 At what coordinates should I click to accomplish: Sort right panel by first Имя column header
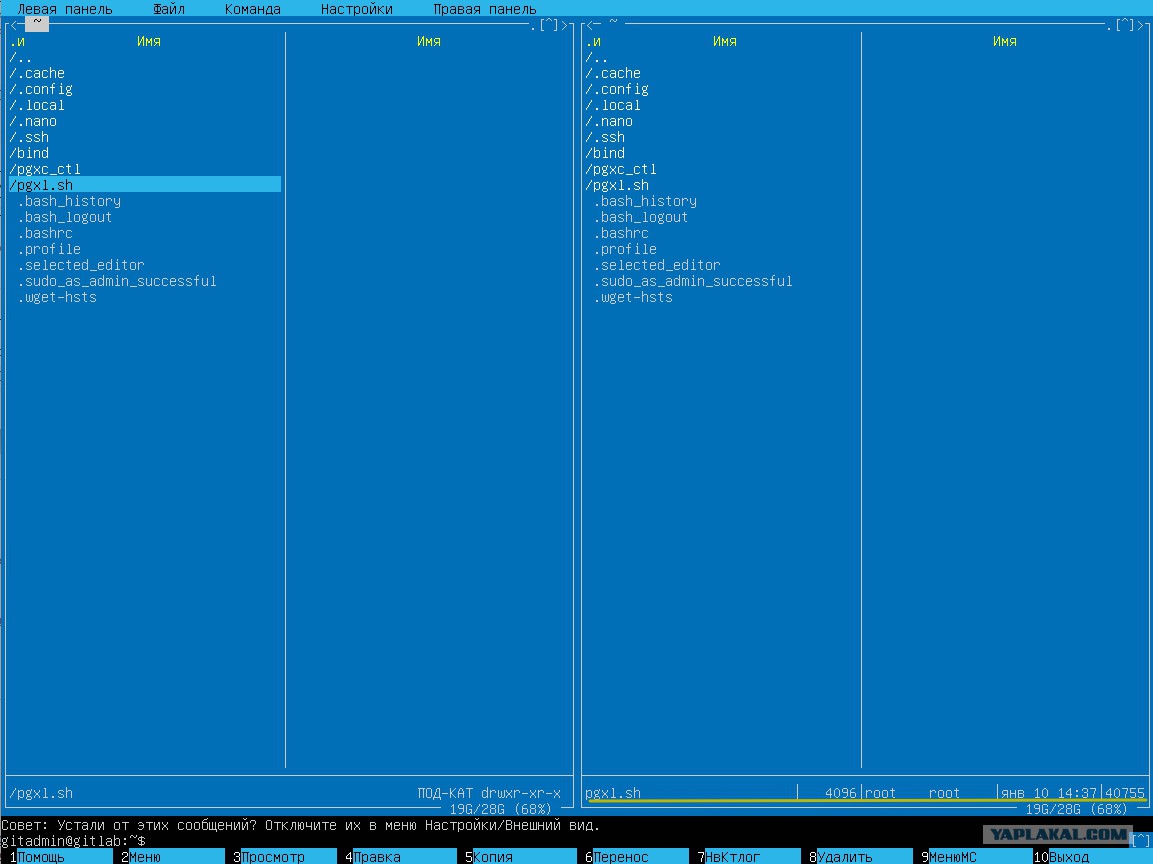tap(724, 41)
